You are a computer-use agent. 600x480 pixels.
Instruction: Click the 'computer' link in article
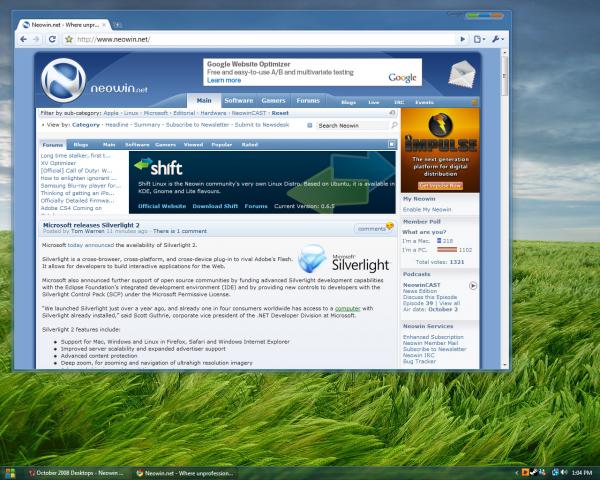click(347, 309)
